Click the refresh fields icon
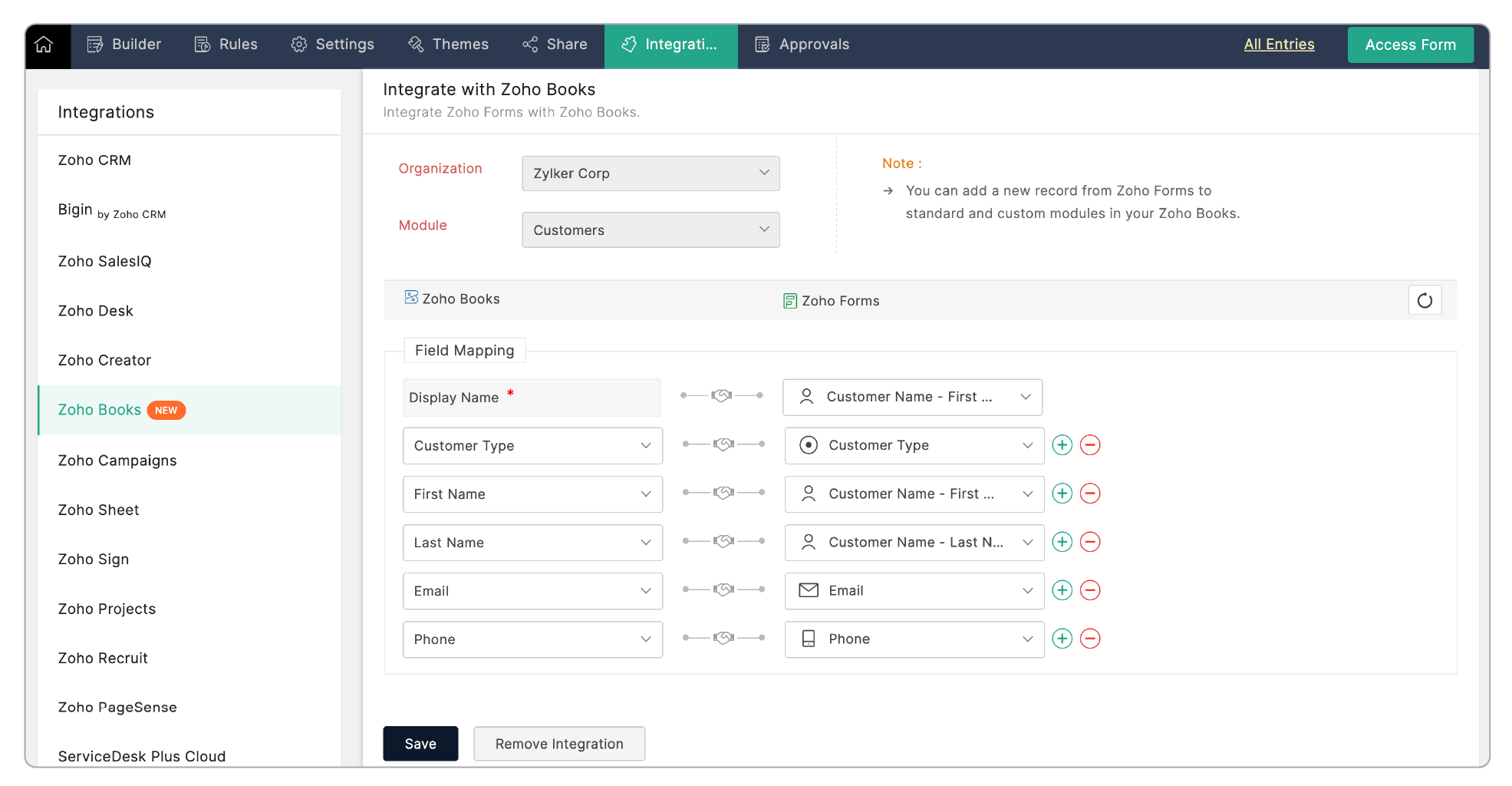1512x786 pixels. (x=1425, y=300)
